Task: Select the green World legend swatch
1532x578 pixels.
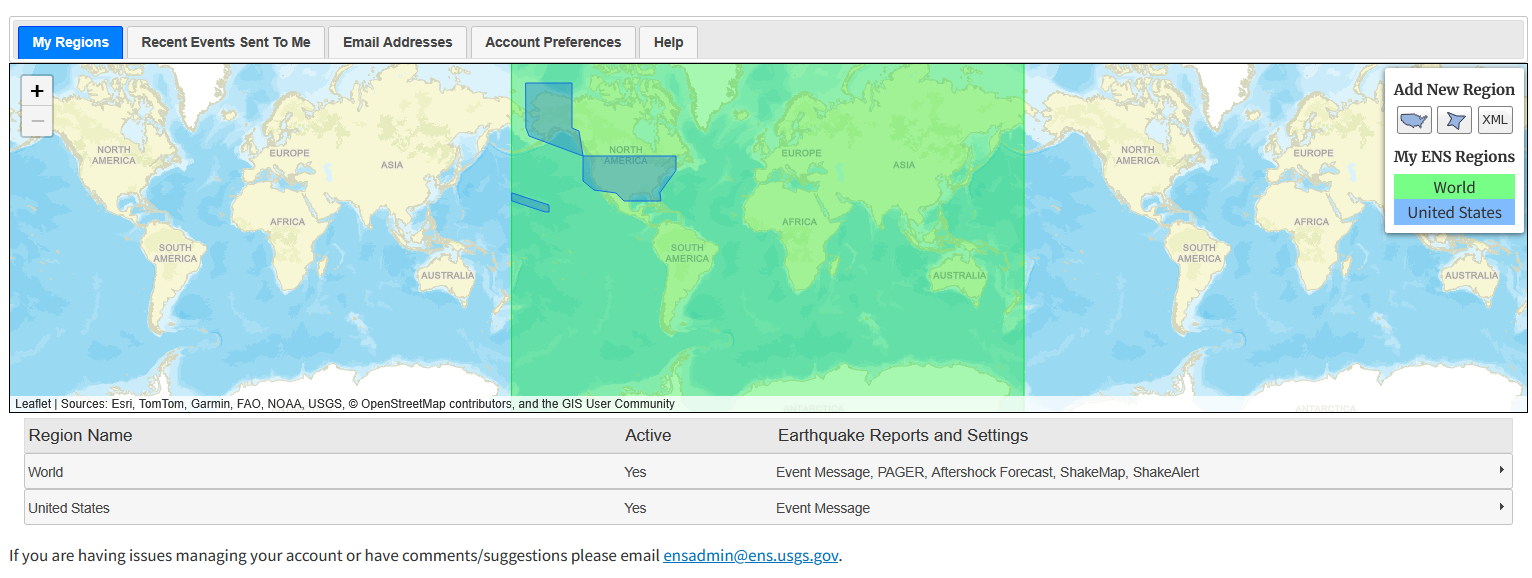Action: [x=1454, y=187]
